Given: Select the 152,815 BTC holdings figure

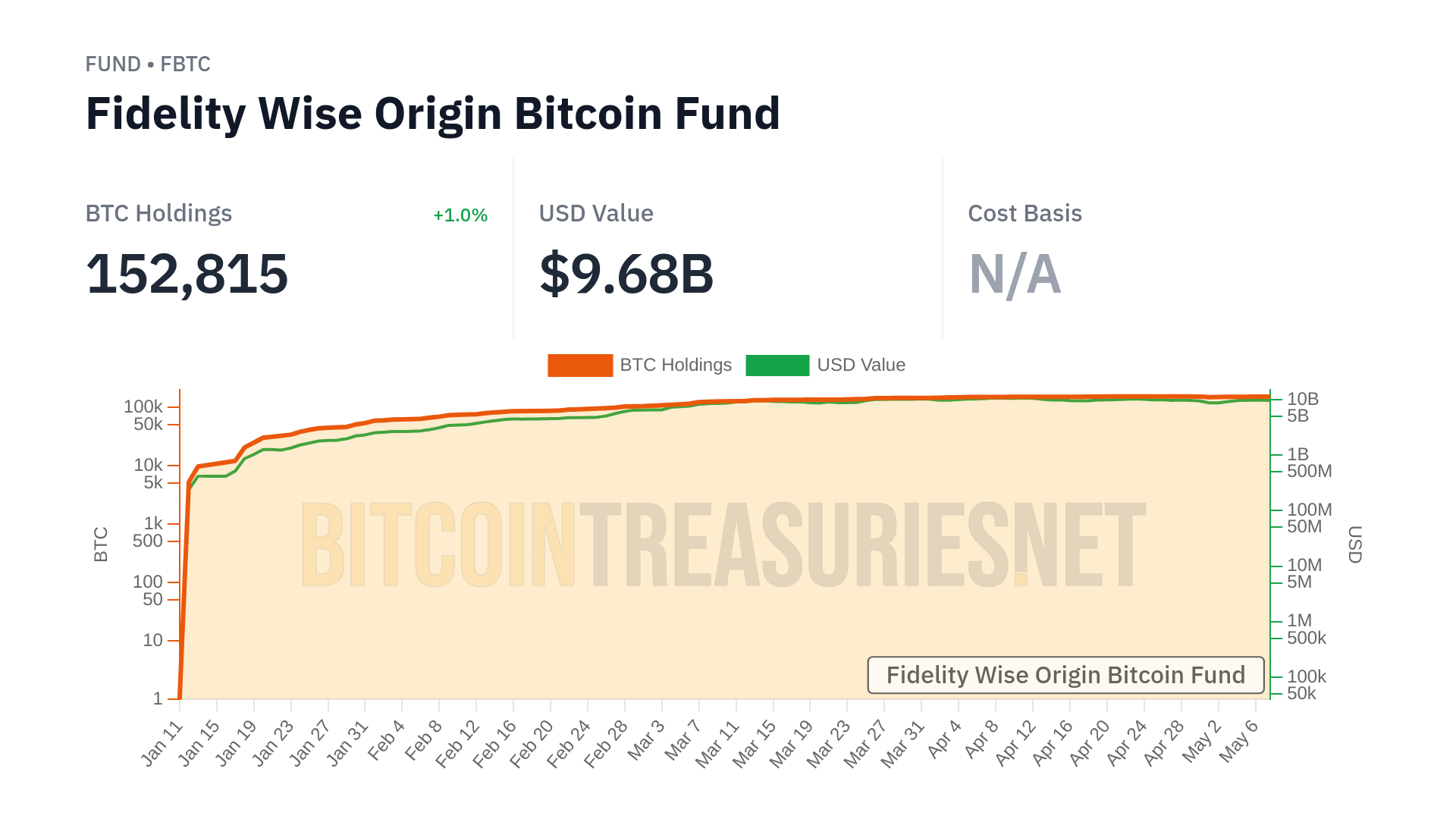Looking at the screenshot, I should pos(187,274).
